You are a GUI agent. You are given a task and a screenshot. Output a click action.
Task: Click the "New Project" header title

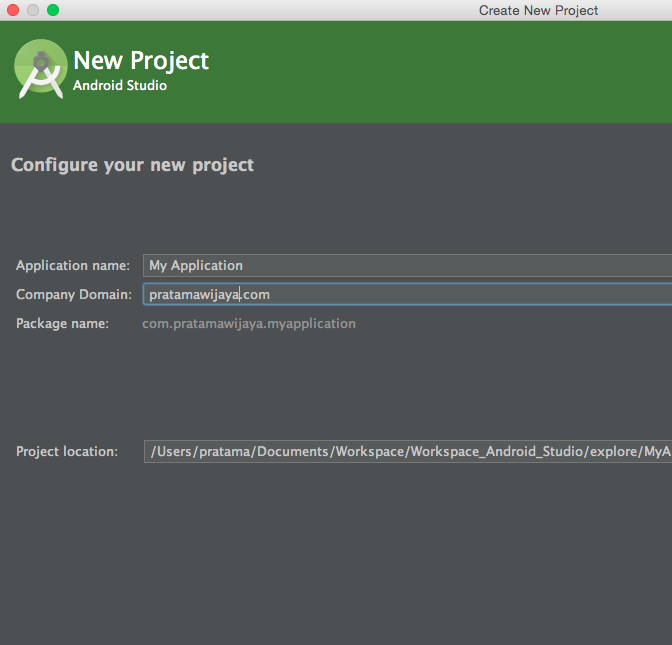click(141, 60)
